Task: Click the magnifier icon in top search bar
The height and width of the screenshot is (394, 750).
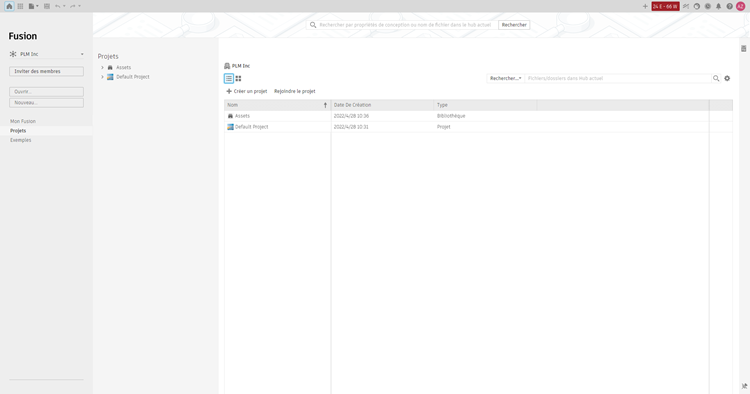Action: [313, 25]
